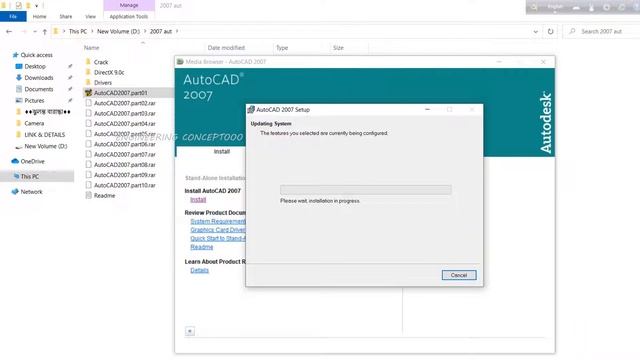Screen dimensions: 640x360
Task: Select AutoCAD2007.part08.rar file
Action: pyautogui.click(x=124, y=164)
